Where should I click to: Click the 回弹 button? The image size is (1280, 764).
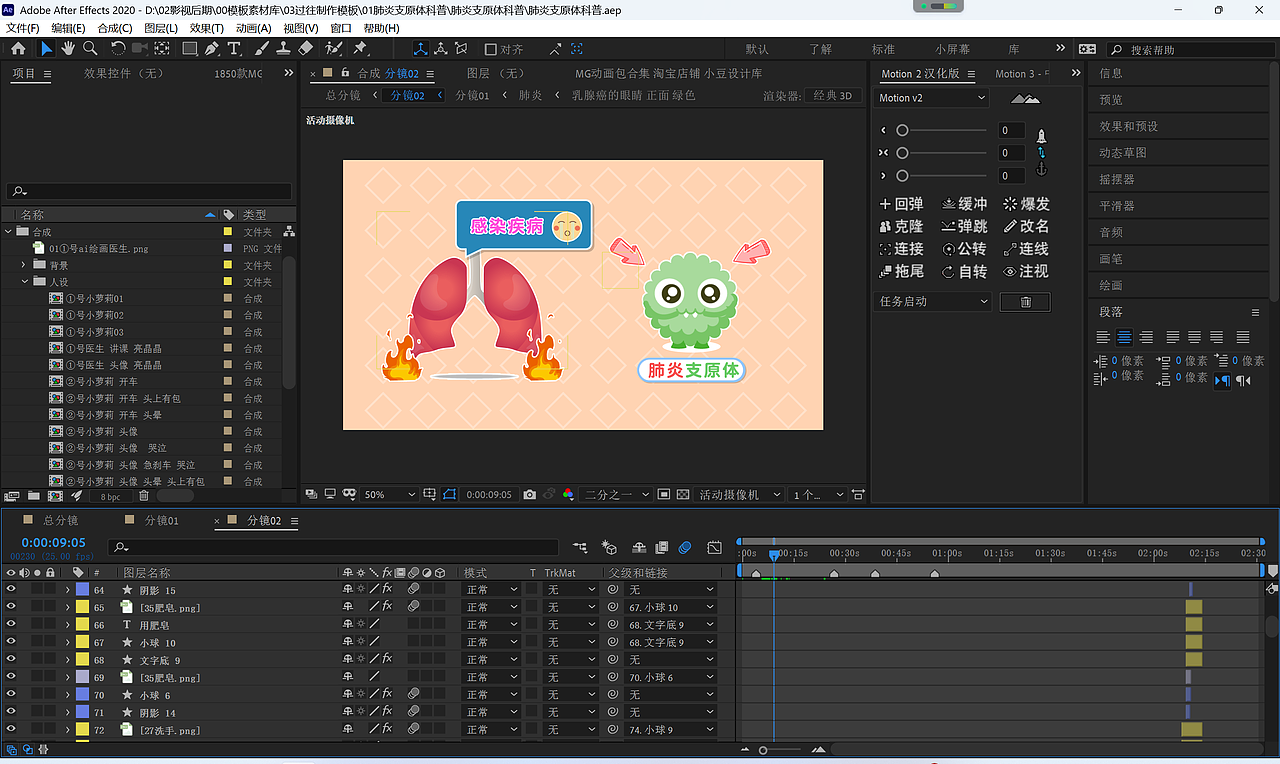coord(901,204)
